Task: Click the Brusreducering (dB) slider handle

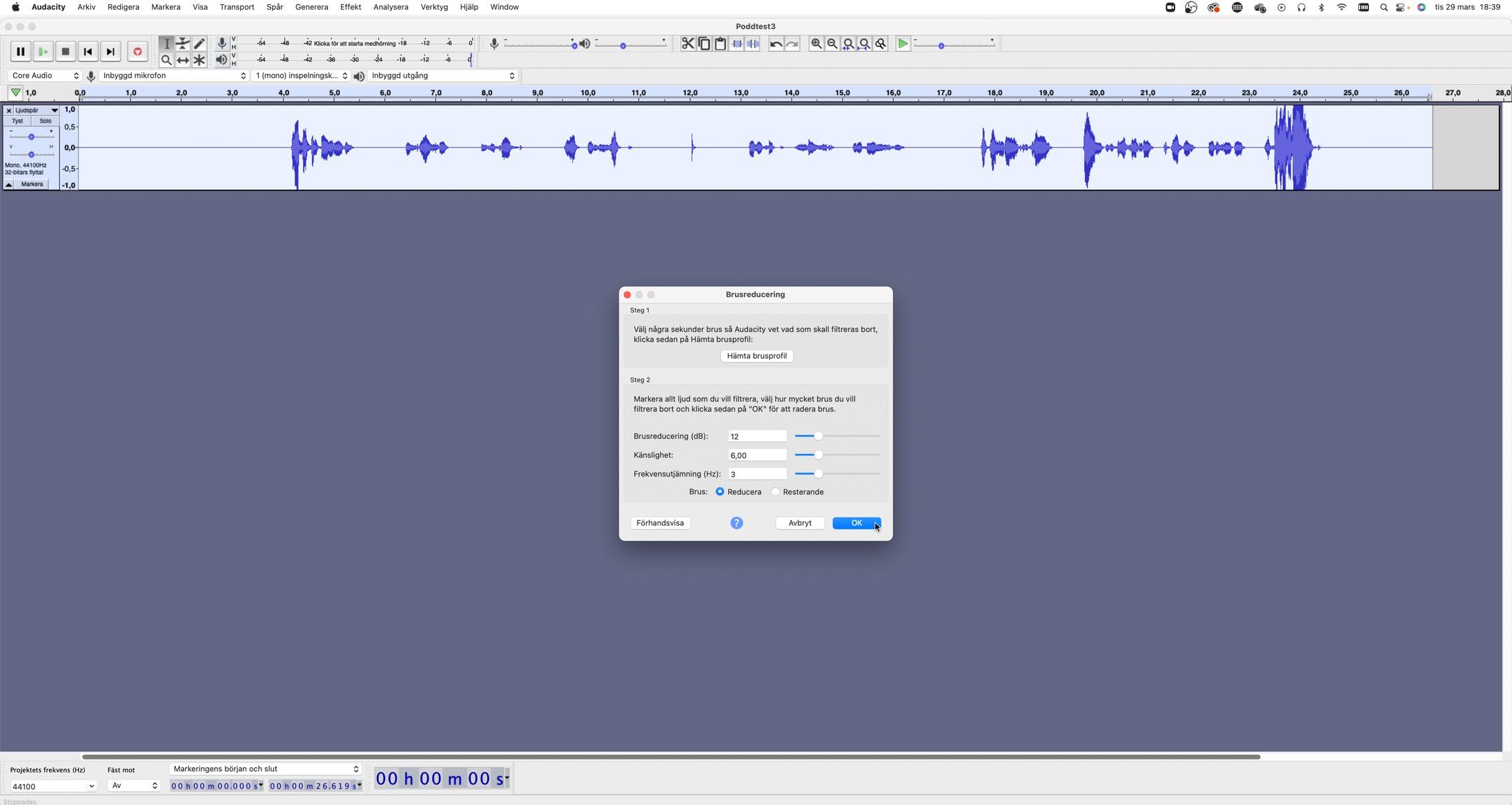Action: coord(818,436)
